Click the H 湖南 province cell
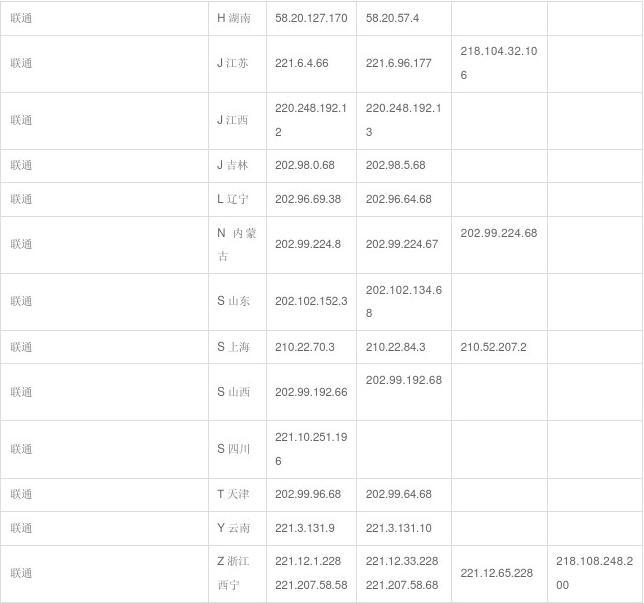644x603 pixels. [x=234, y=18]
